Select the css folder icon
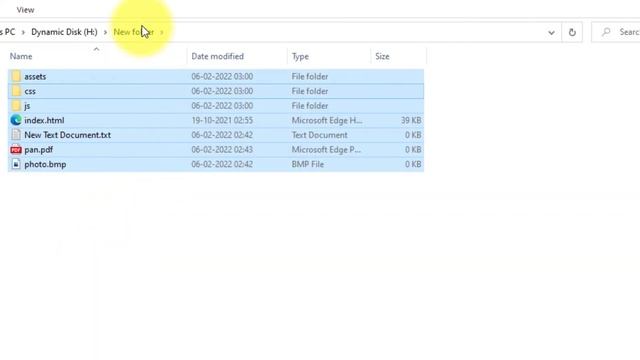Viewport: 640px width, 360px height. pos(16,91)
